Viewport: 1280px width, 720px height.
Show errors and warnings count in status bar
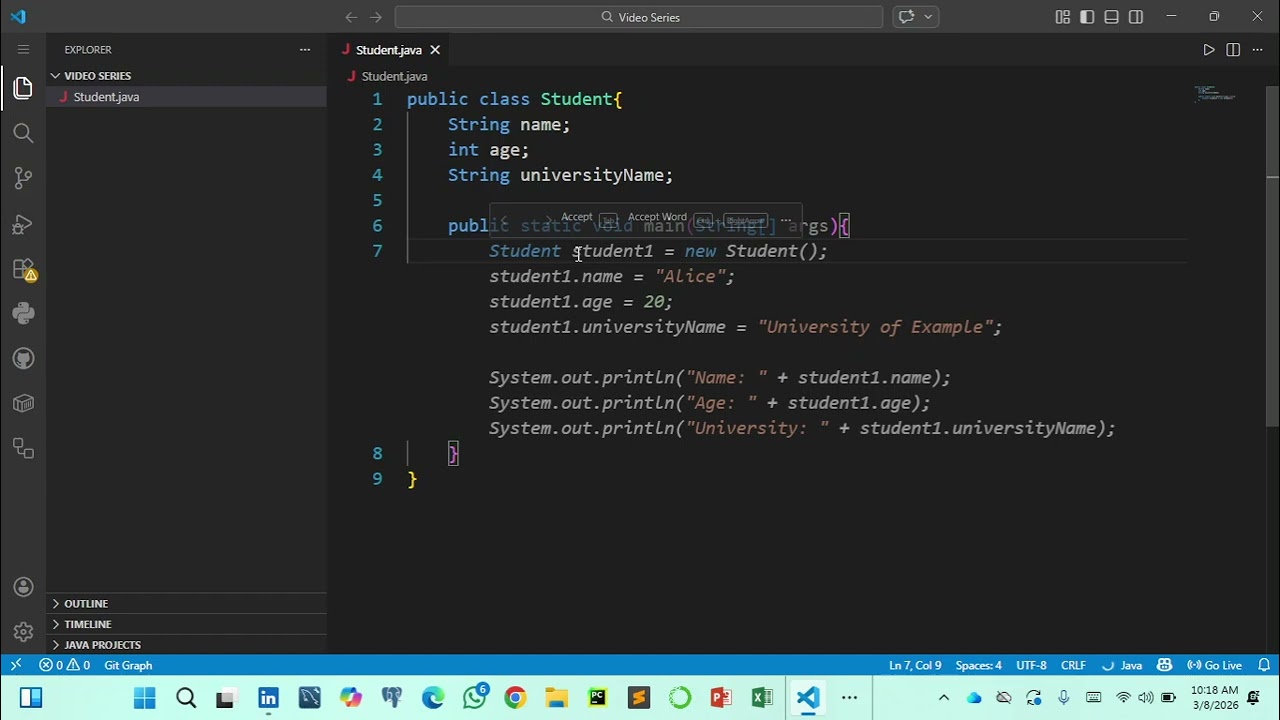coord(64,665)
